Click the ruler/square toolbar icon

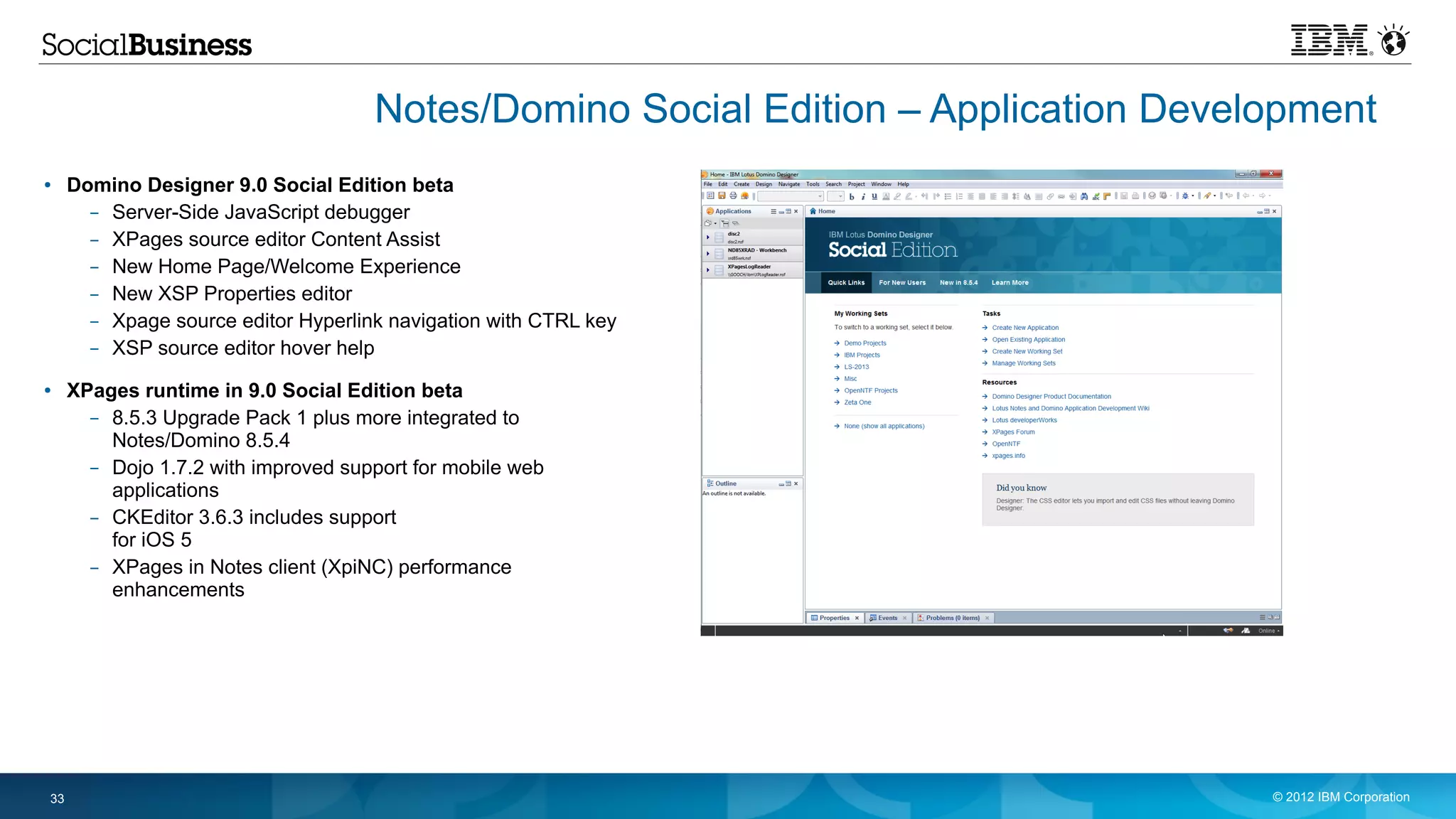1107,196
